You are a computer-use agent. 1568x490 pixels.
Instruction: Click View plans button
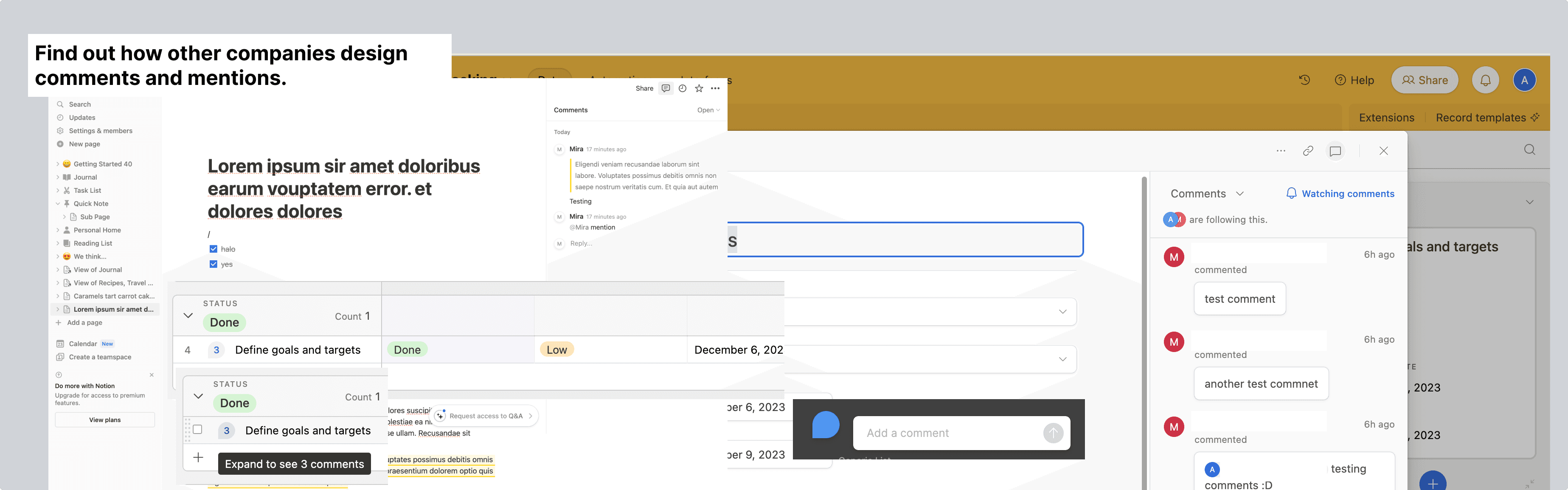(105, 420)
